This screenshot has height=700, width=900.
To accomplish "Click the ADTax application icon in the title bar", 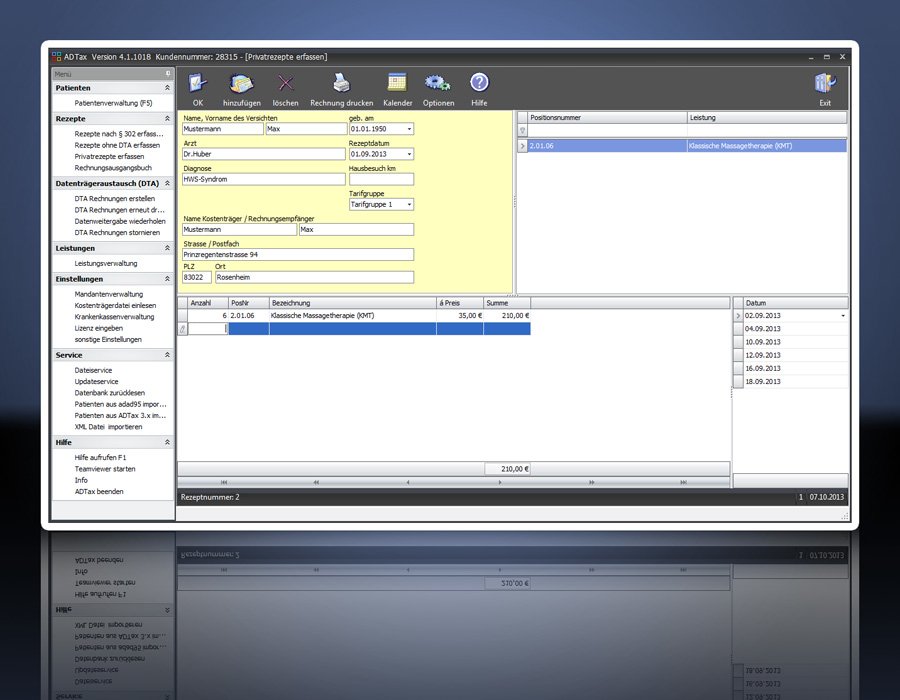I will pos(56,57).
